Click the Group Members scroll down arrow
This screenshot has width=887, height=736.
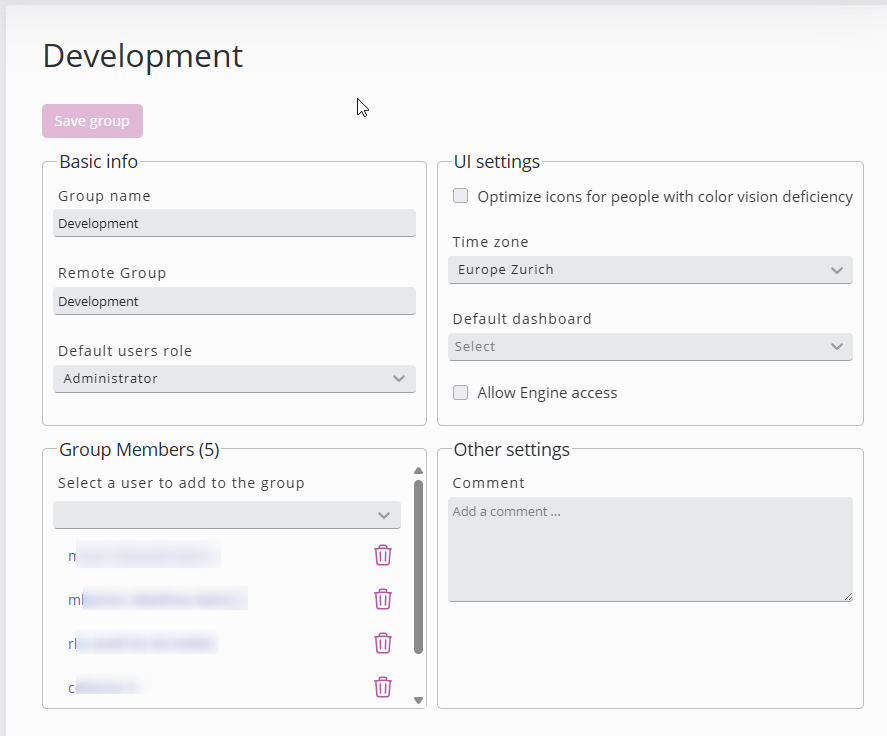point(418,700)
